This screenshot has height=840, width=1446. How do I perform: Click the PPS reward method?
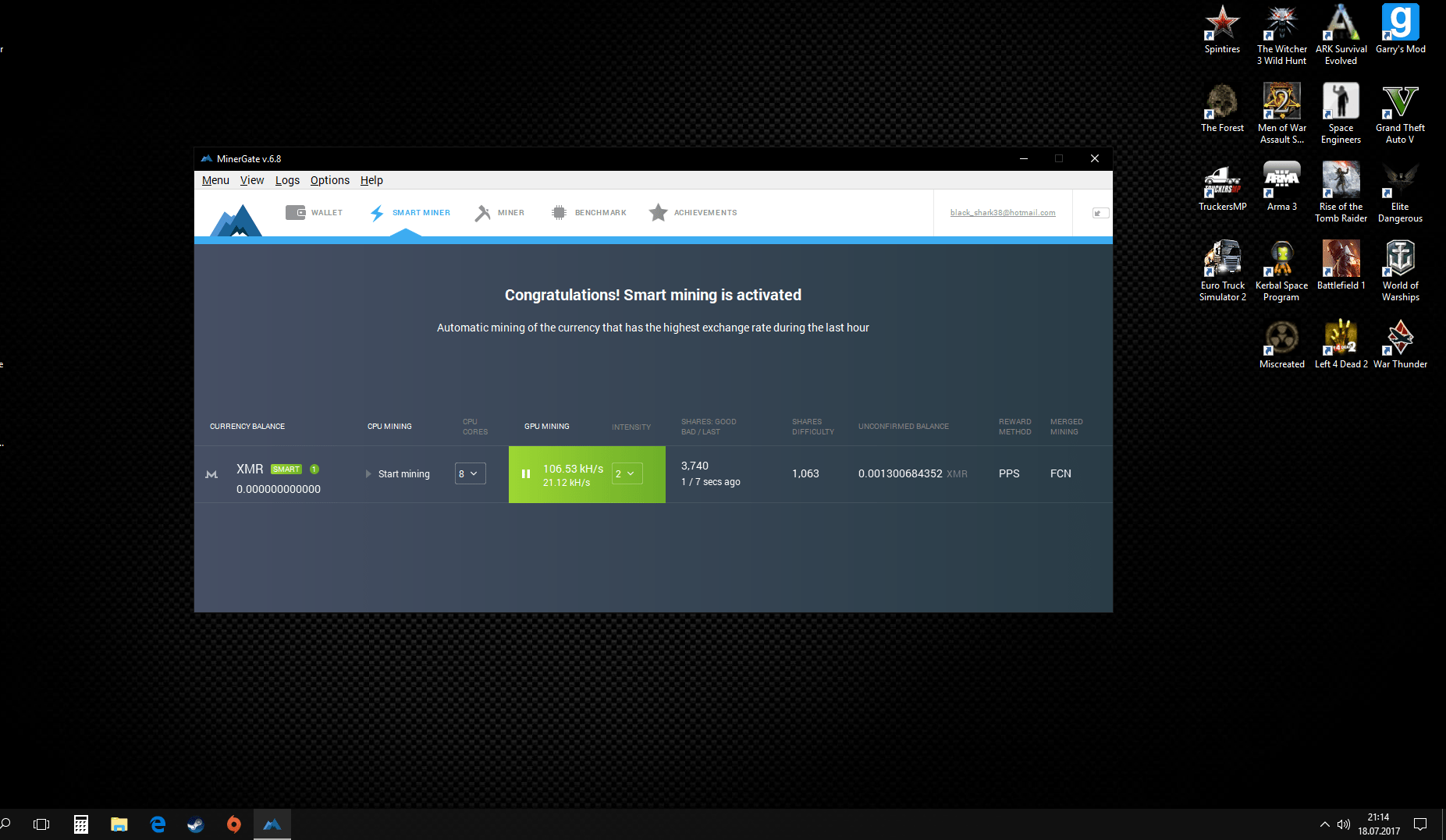pos(1009,473)
